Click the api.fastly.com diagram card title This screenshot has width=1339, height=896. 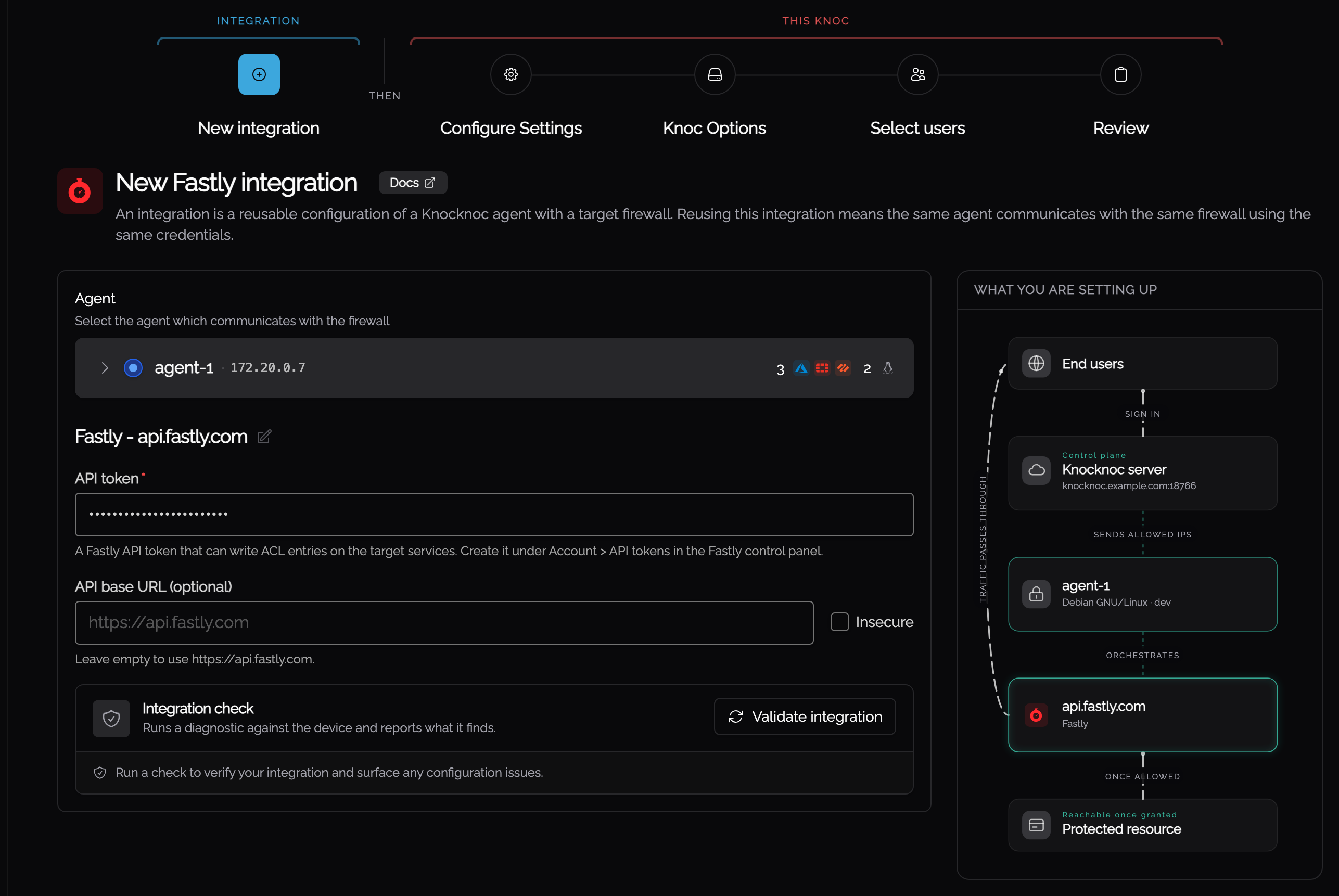[1104, 706]
